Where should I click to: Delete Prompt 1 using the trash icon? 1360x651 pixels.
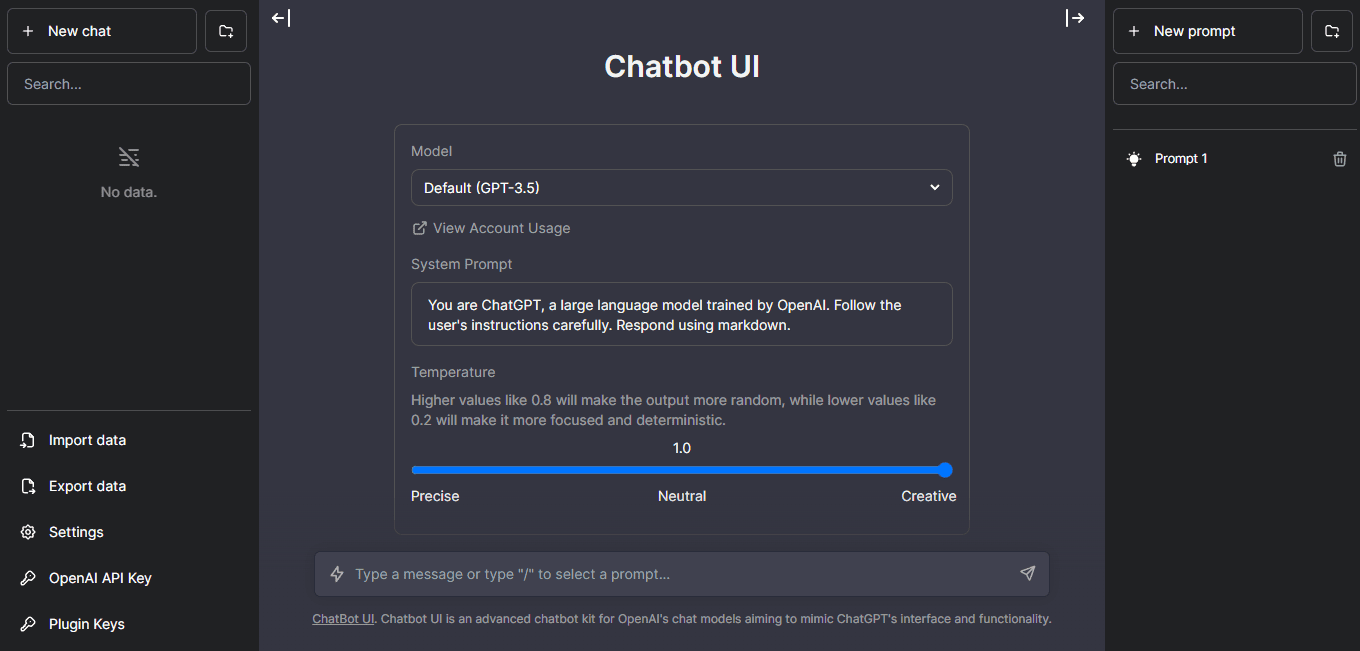(x=1340, y=158)
